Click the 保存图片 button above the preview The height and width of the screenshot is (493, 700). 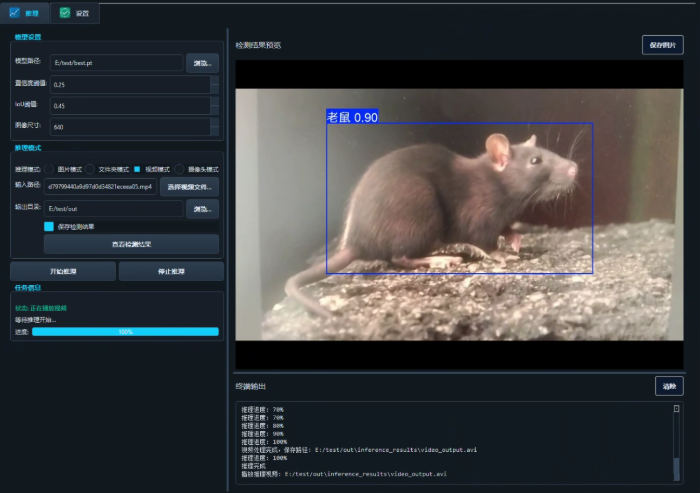pos(662,45)
